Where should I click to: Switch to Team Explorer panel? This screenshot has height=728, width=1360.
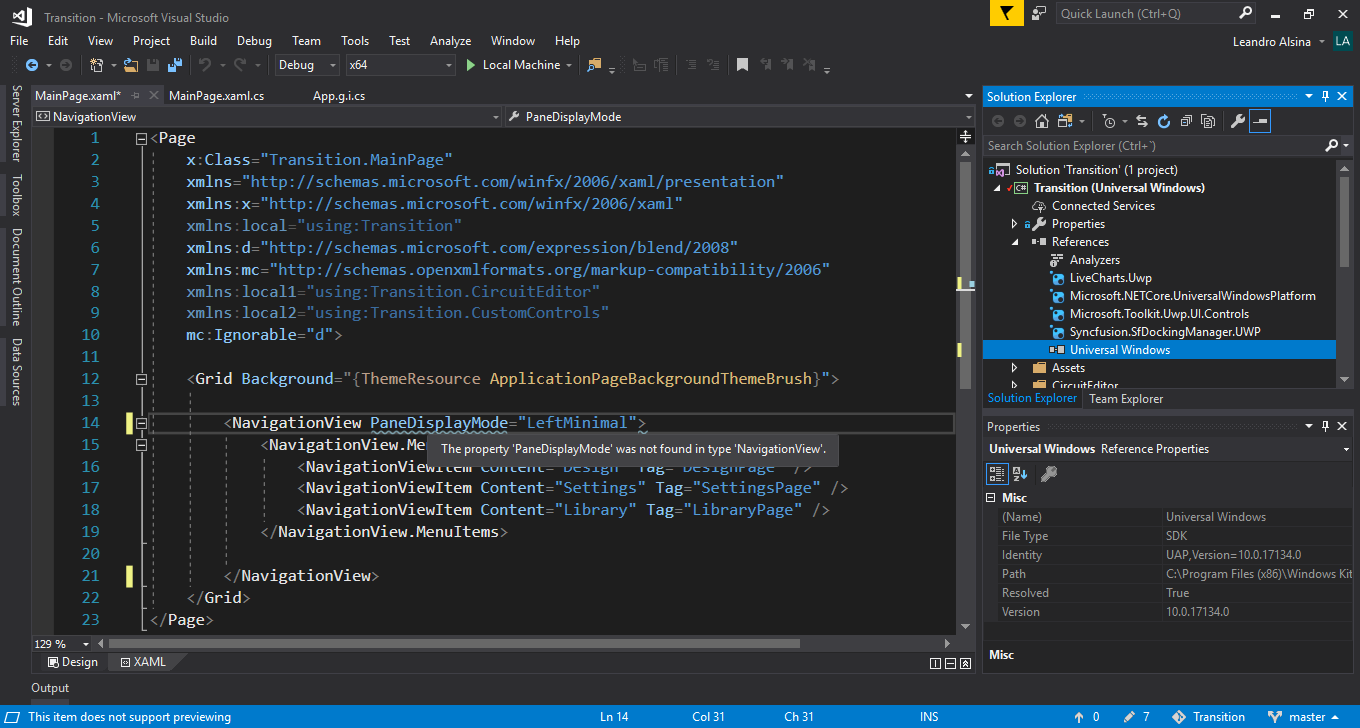[1126, 398]
